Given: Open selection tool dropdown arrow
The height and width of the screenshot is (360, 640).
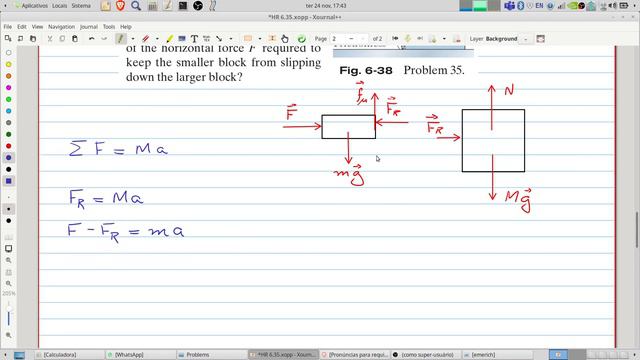Looking at the screenshot, I should point(260,39).
